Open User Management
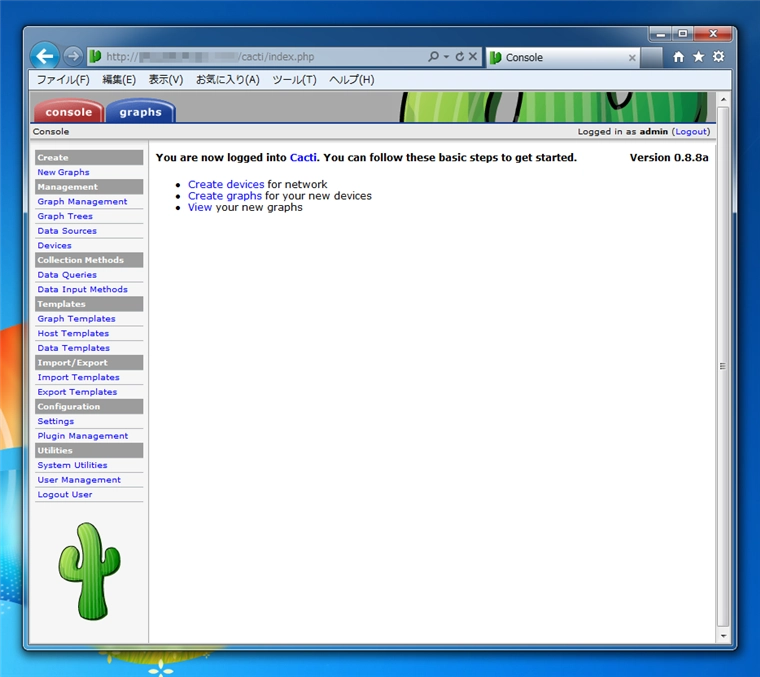 pyautogui.click(x=79, y=480)
